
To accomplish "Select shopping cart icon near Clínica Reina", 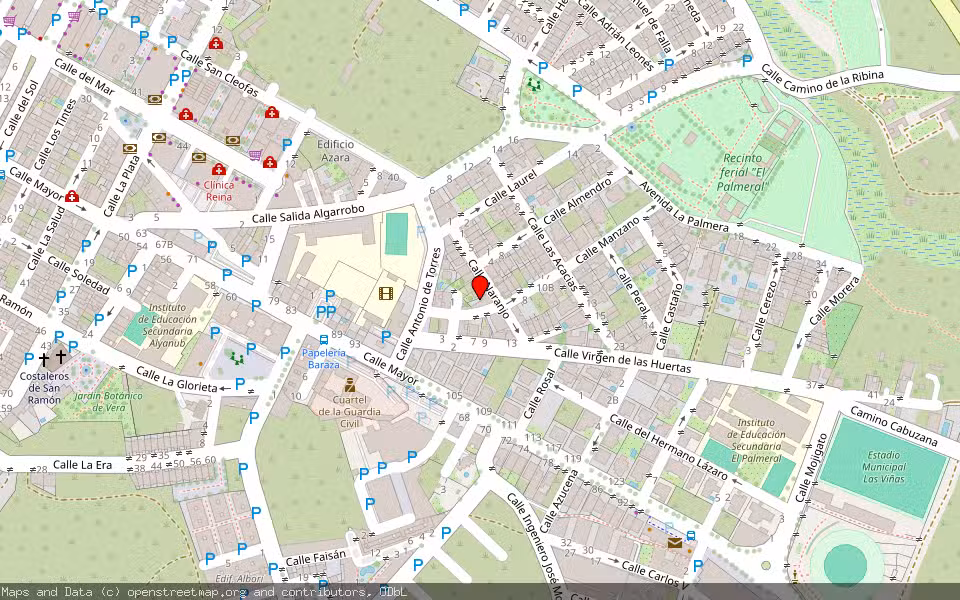I will tap(255, 155).
